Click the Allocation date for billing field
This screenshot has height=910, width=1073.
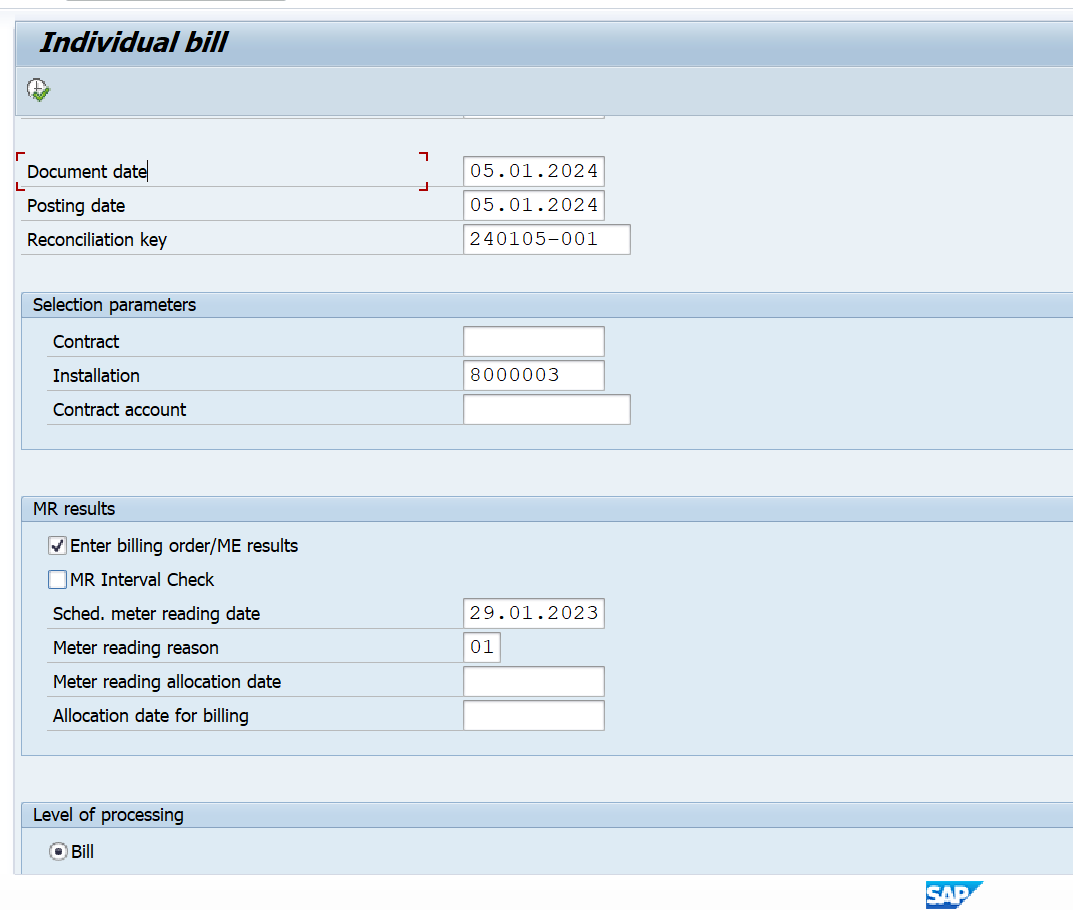click(x=534, y=716)
